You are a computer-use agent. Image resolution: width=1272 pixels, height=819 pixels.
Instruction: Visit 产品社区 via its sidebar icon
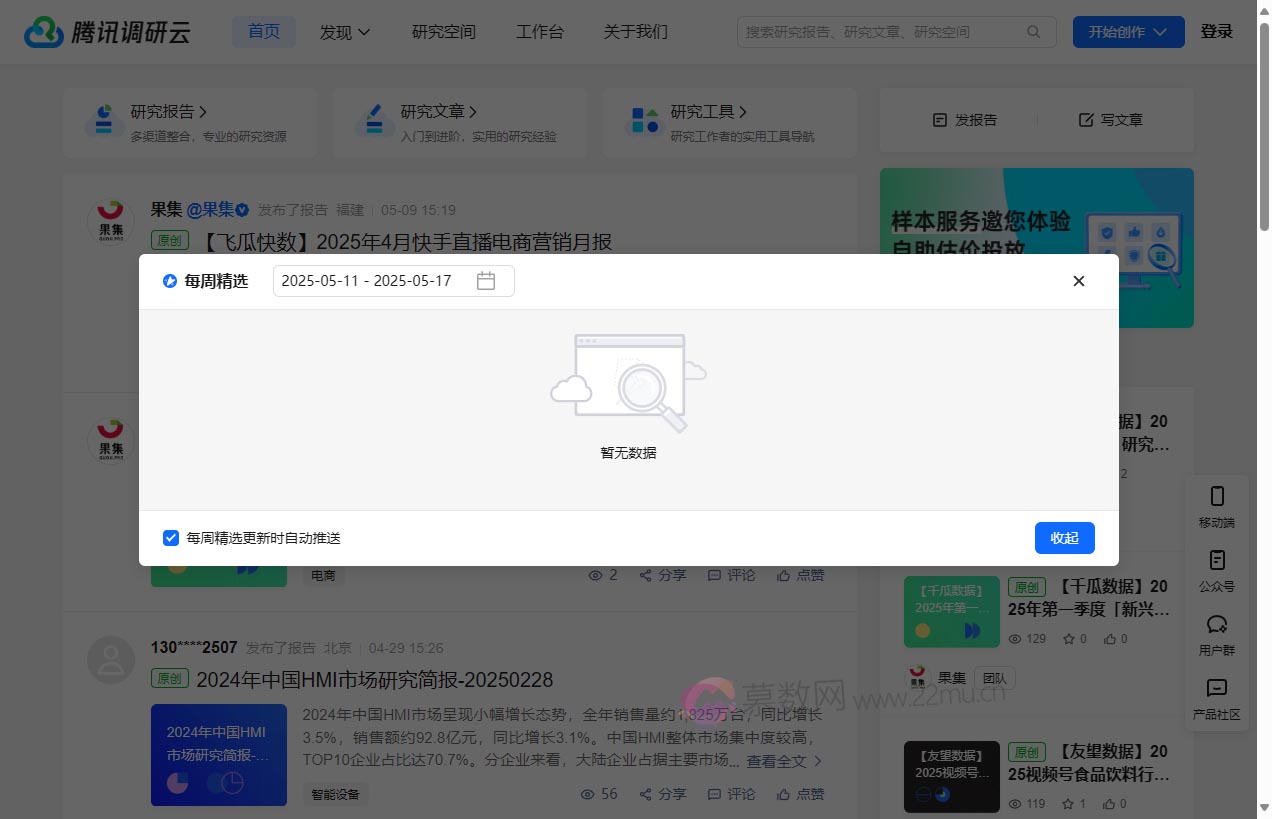[1216, 688]
